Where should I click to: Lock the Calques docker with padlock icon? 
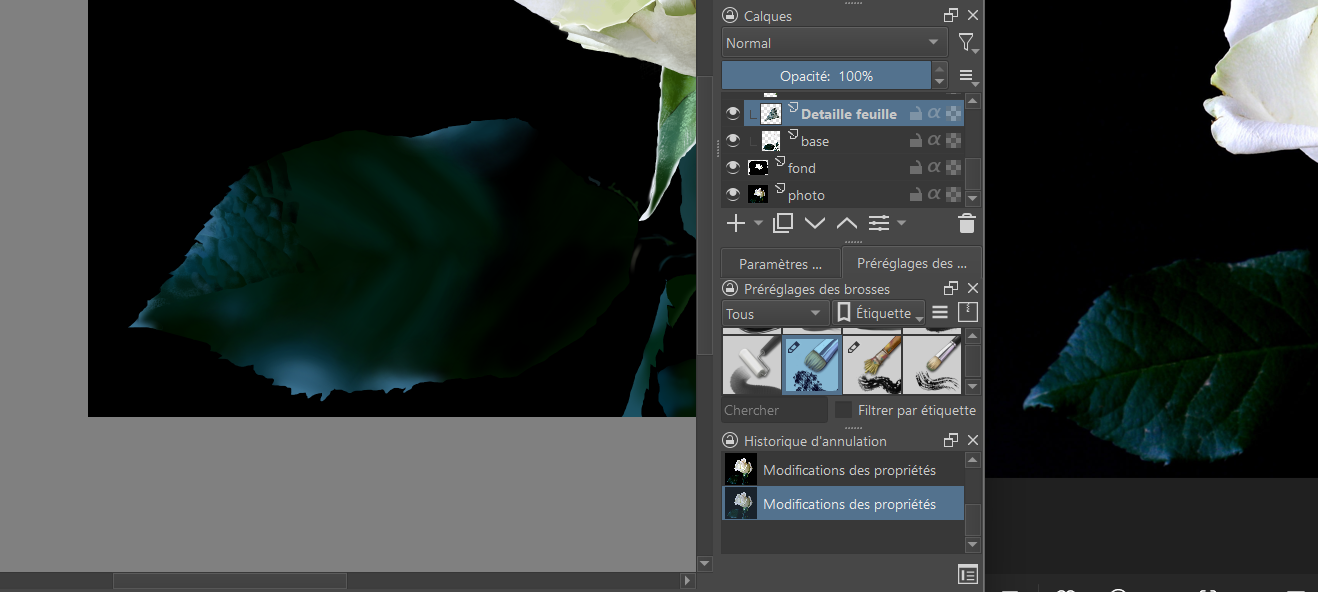pyautogui.click(x=730, y=16)
